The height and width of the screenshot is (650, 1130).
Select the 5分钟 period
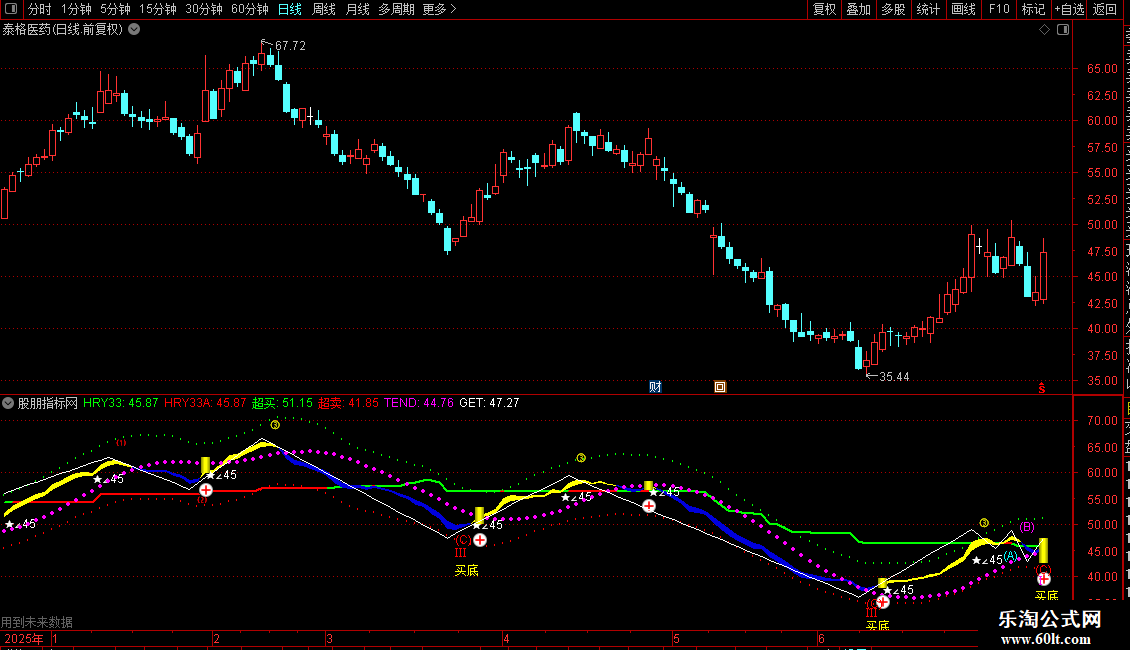tap(115, 9)
